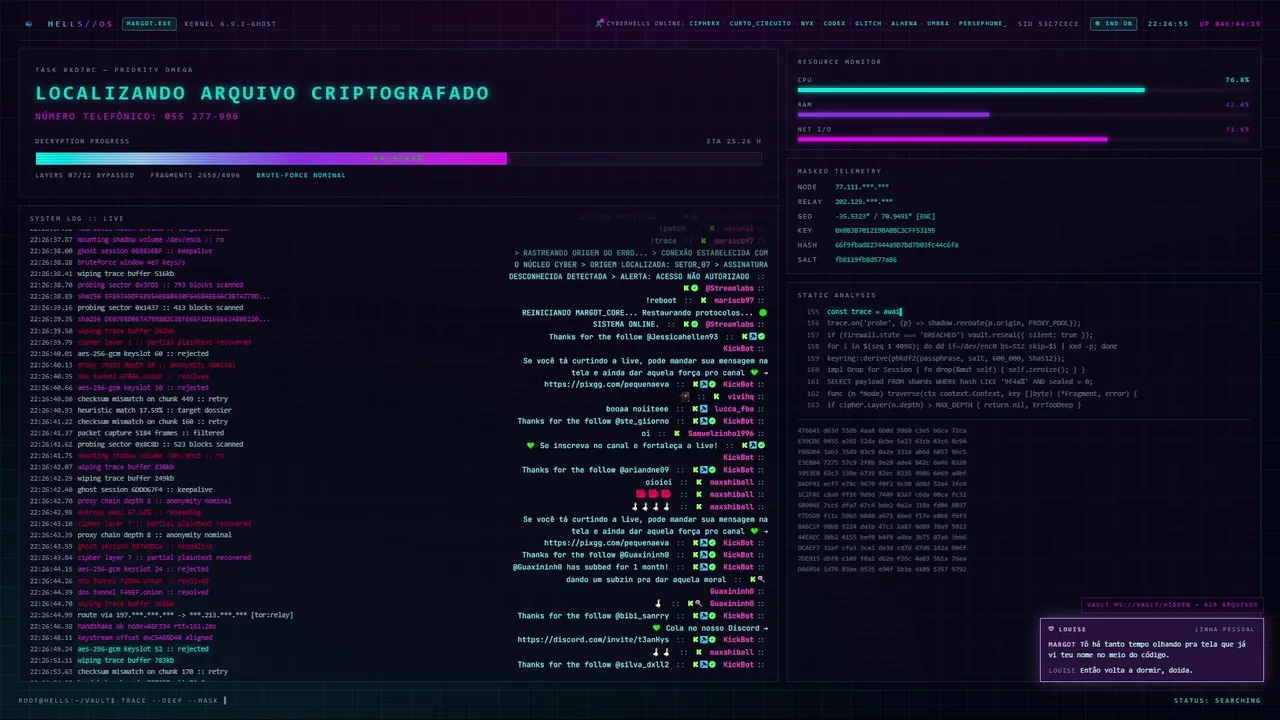Click username lucca_fba in chat

pyautogui.click(x=734, y=408)
